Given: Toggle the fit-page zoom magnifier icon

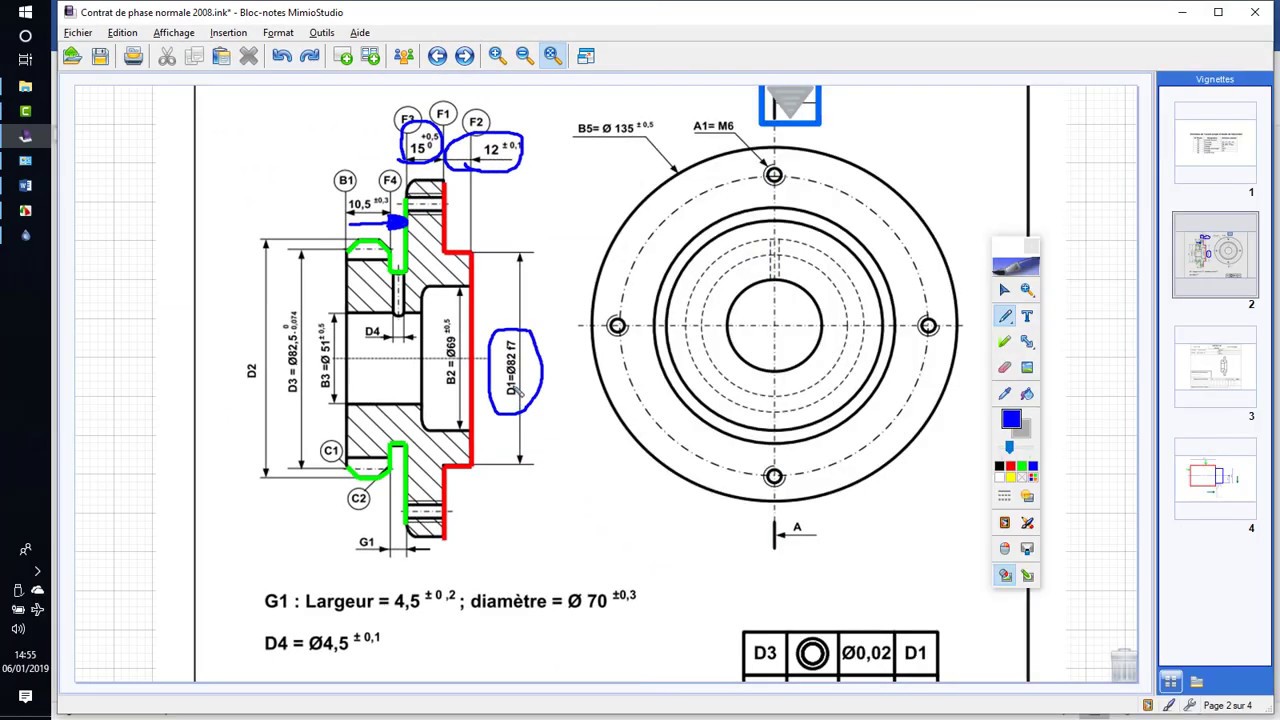Looking at the screenshot, I should (x=552, y=56).
